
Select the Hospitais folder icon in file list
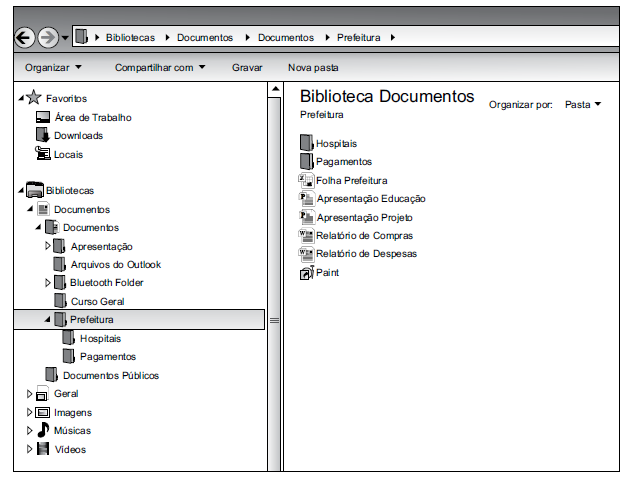pyautogui.click(x=307, y=144)
